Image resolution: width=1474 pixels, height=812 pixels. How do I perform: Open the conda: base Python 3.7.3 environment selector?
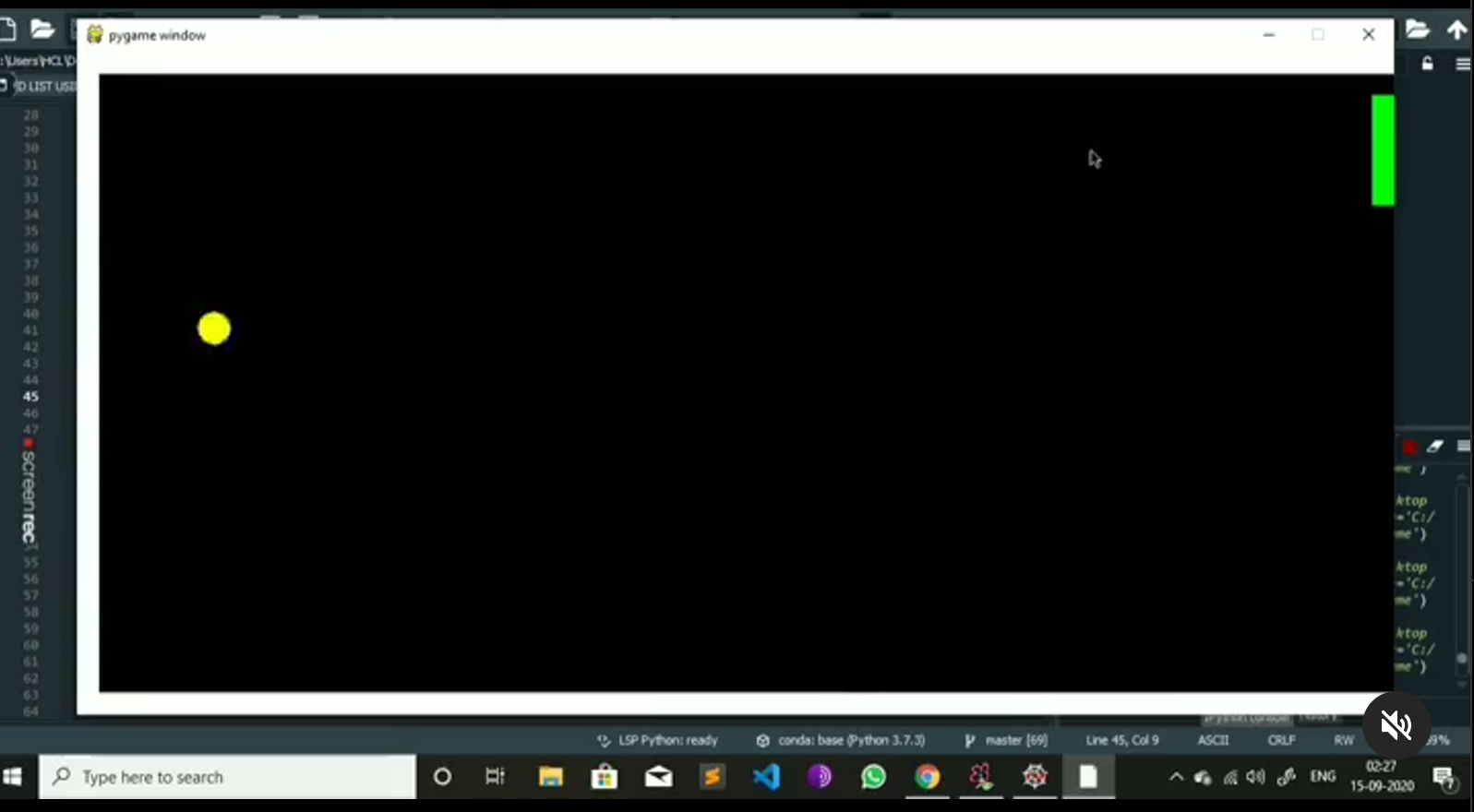(840, 740)
